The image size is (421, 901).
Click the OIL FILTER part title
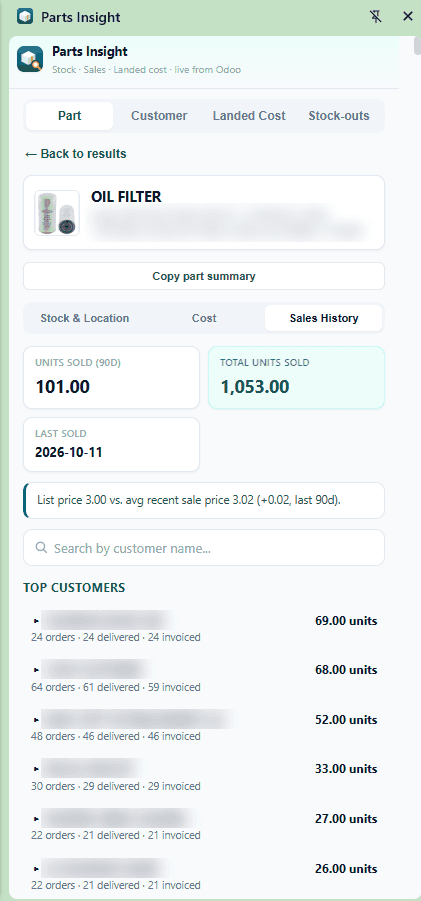[x=126, y=197]
